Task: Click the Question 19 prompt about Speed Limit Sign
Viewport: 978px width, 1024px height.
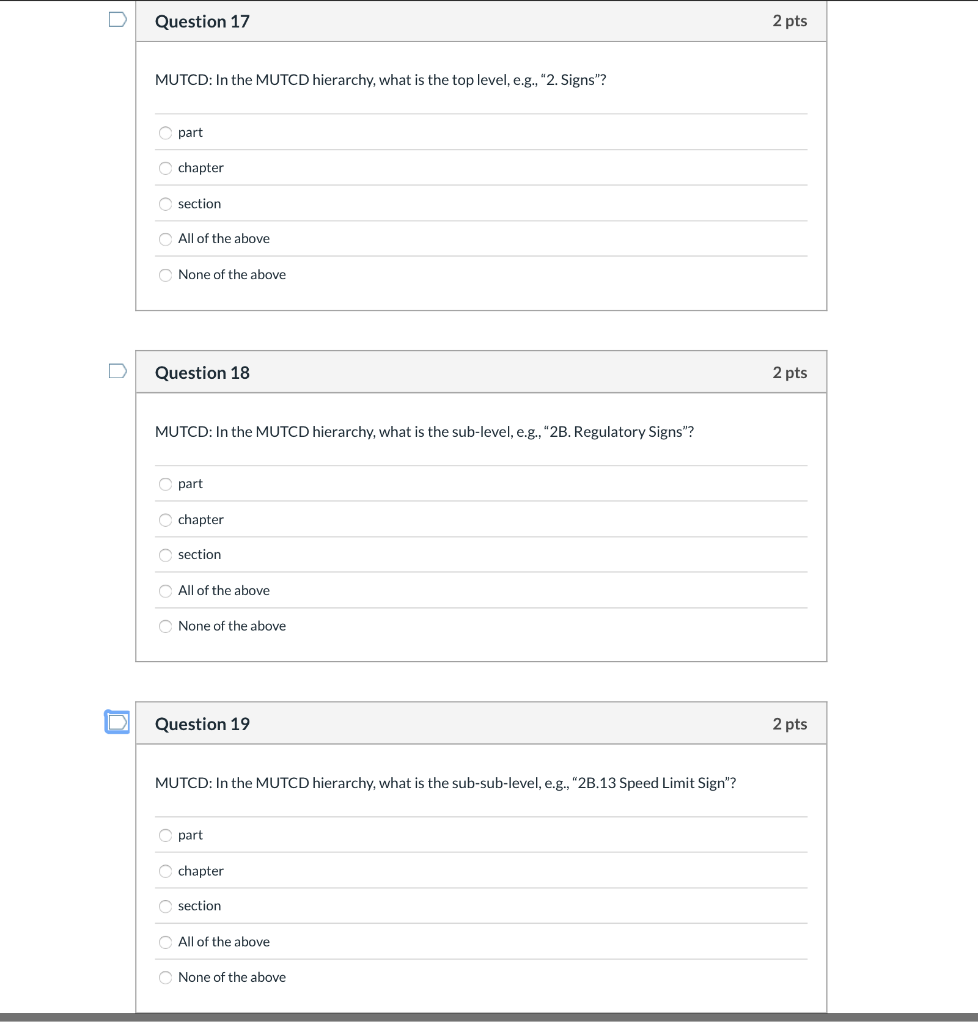Action: pyautogui.click(x=445, y=783)
